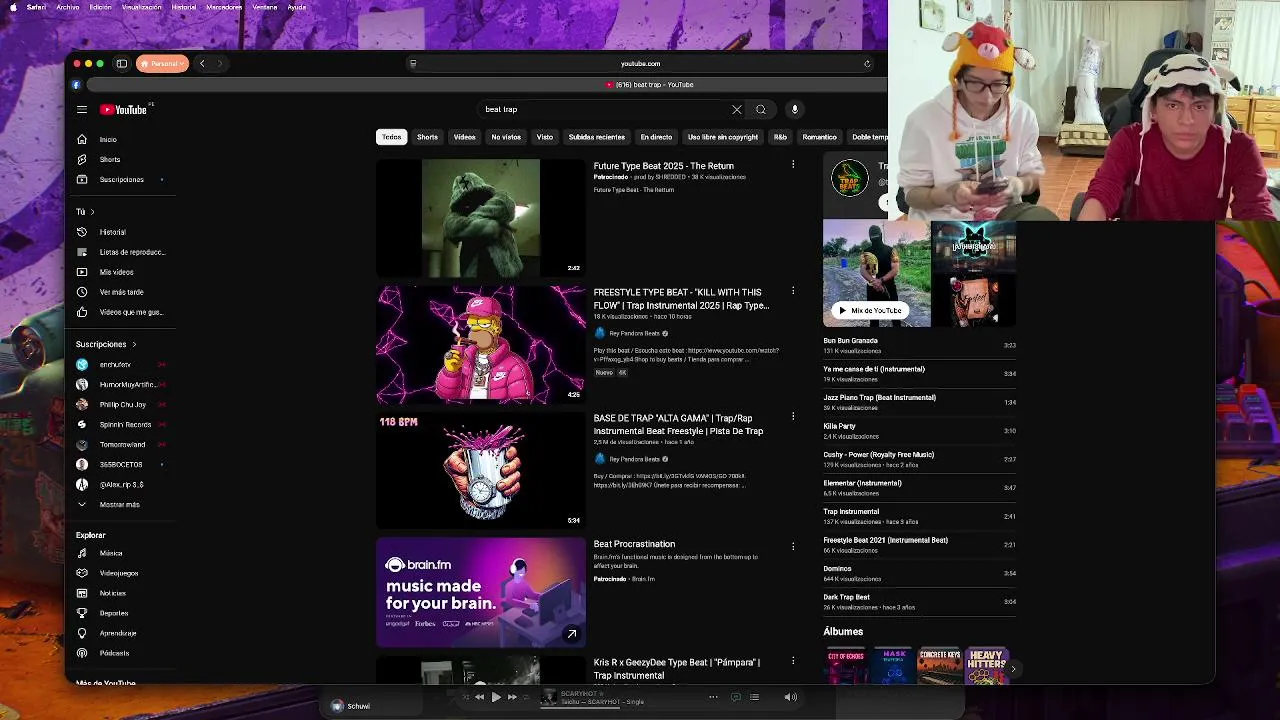Show queue list in bottom music player

(755, 697)
